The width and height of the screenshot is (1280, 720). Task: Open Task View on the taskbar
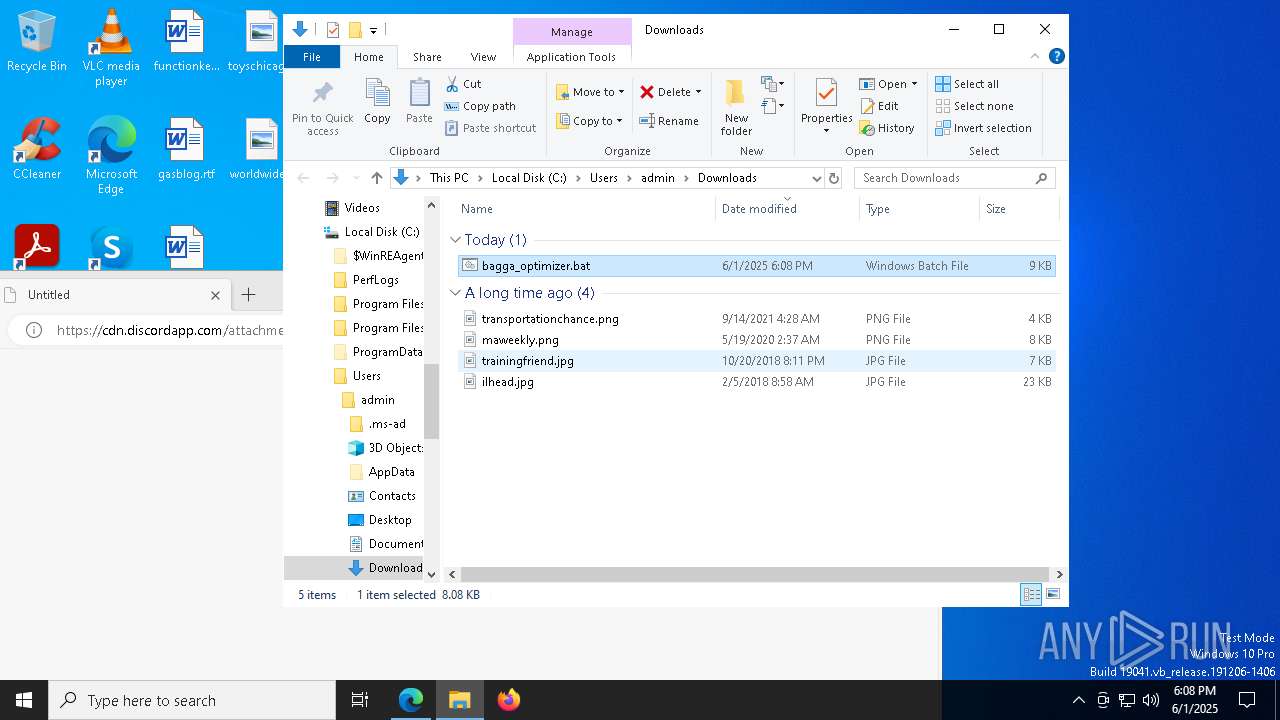(x=360, y=700)
